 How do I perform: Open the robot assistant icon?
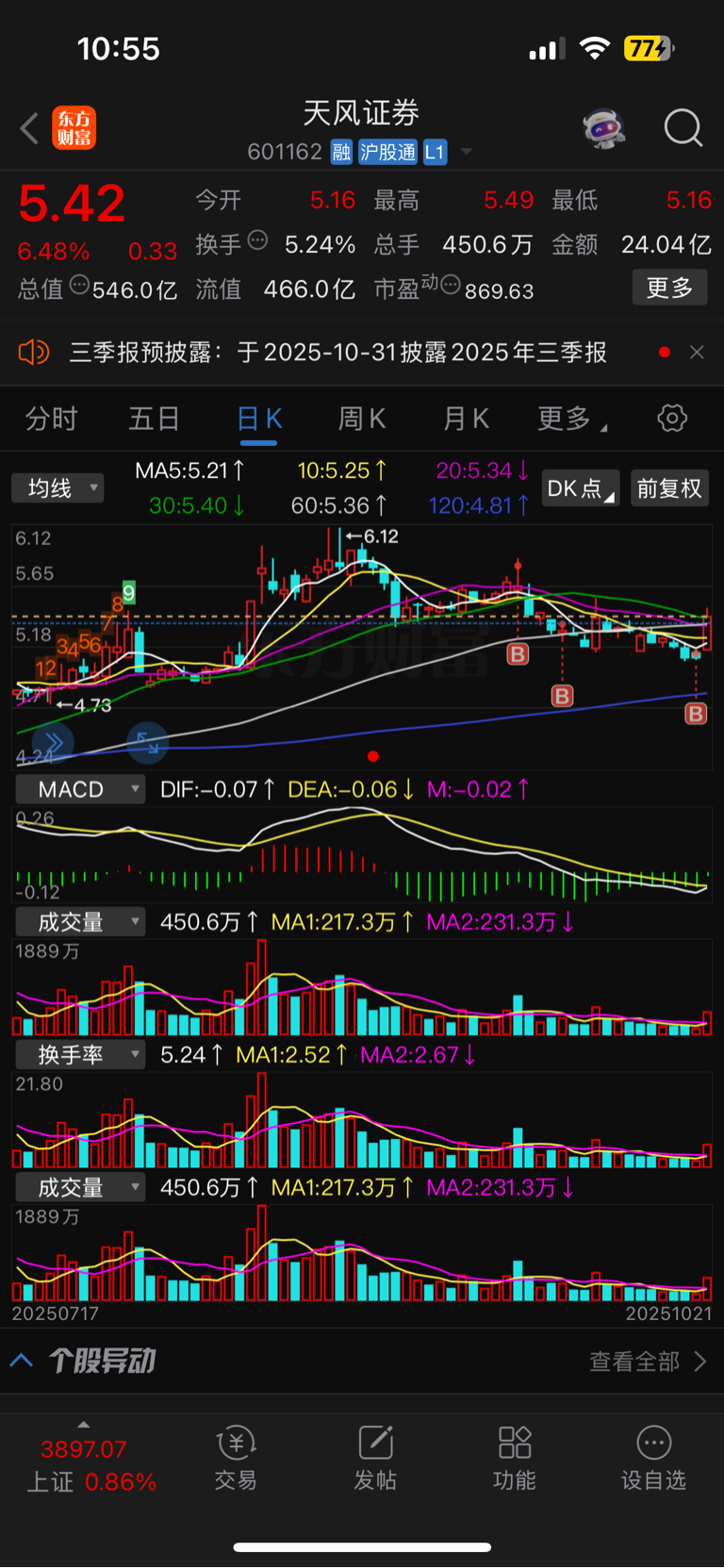coord(604,128)
